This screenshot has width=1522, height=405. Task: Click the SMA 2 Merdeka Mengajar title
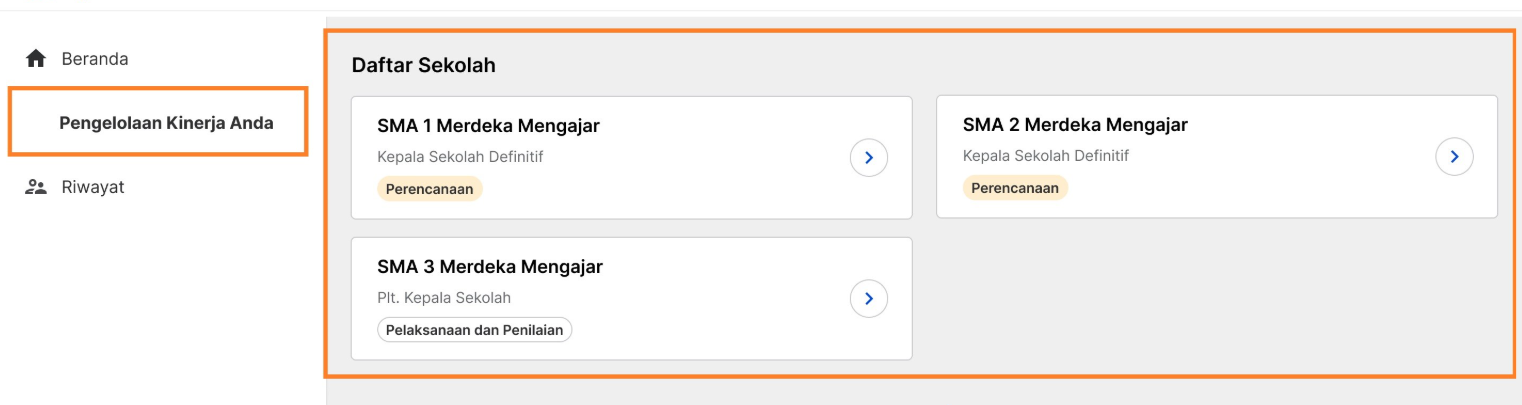1075,125
